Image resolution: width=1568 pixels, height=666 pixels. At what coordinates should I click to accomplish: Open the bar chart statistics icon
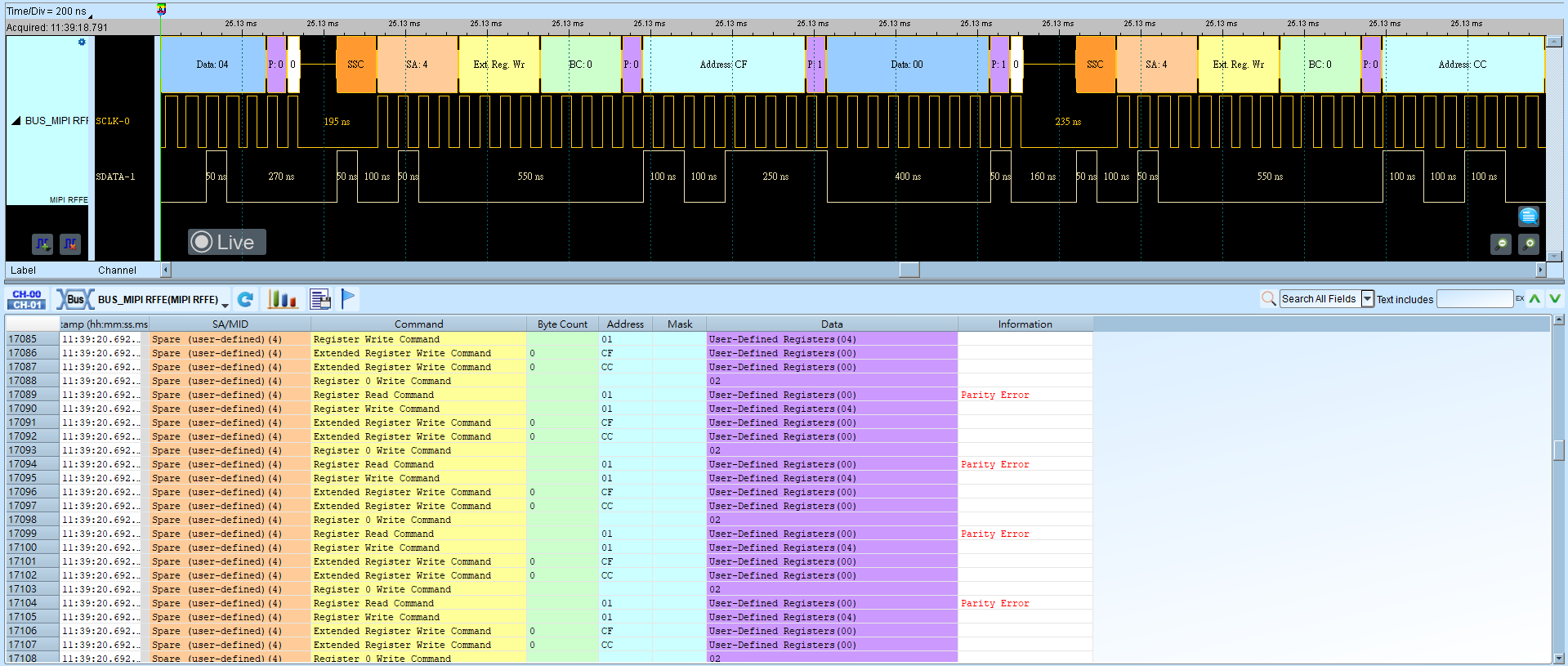(282, 299)
